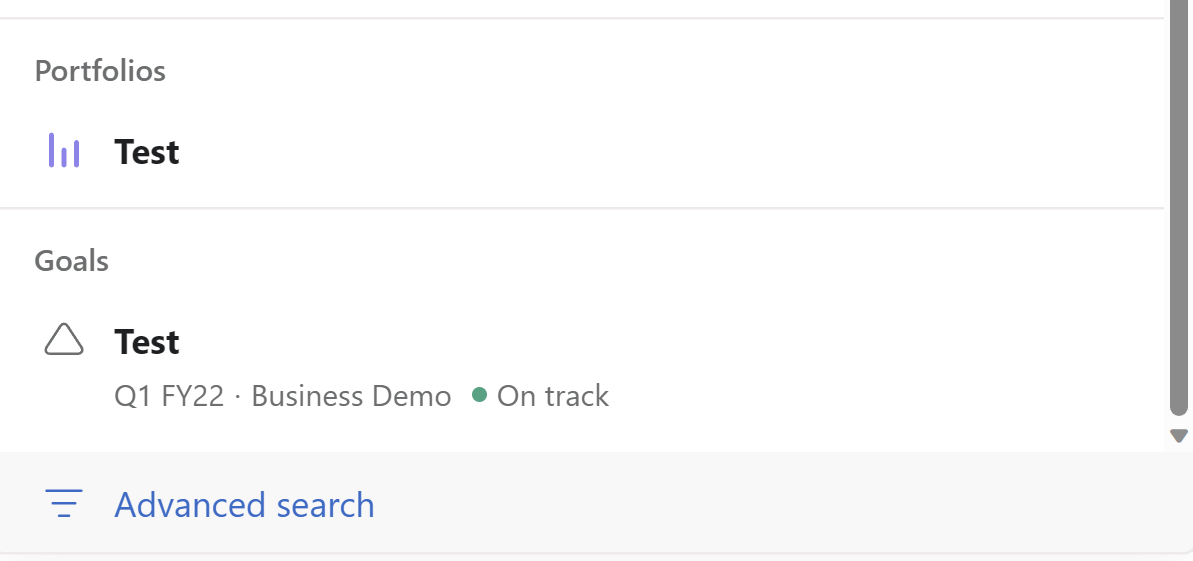The width and height of the screenshot is (1193, 561).
Task: Click the Q1 FY22 time period text
Action: coord(169,396)
